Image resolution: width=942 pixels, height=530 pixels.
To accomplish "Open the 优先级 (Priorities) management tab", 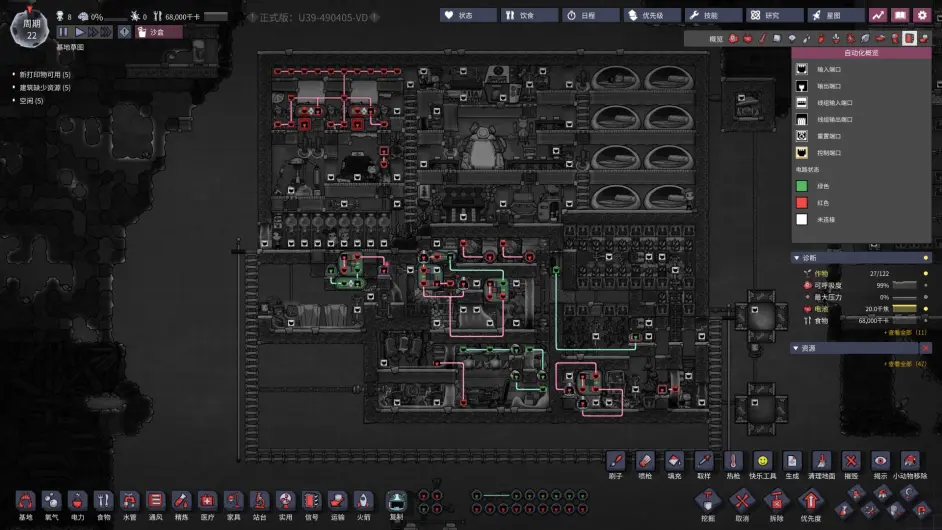I will pyautogui.click(x=652, y=16).
